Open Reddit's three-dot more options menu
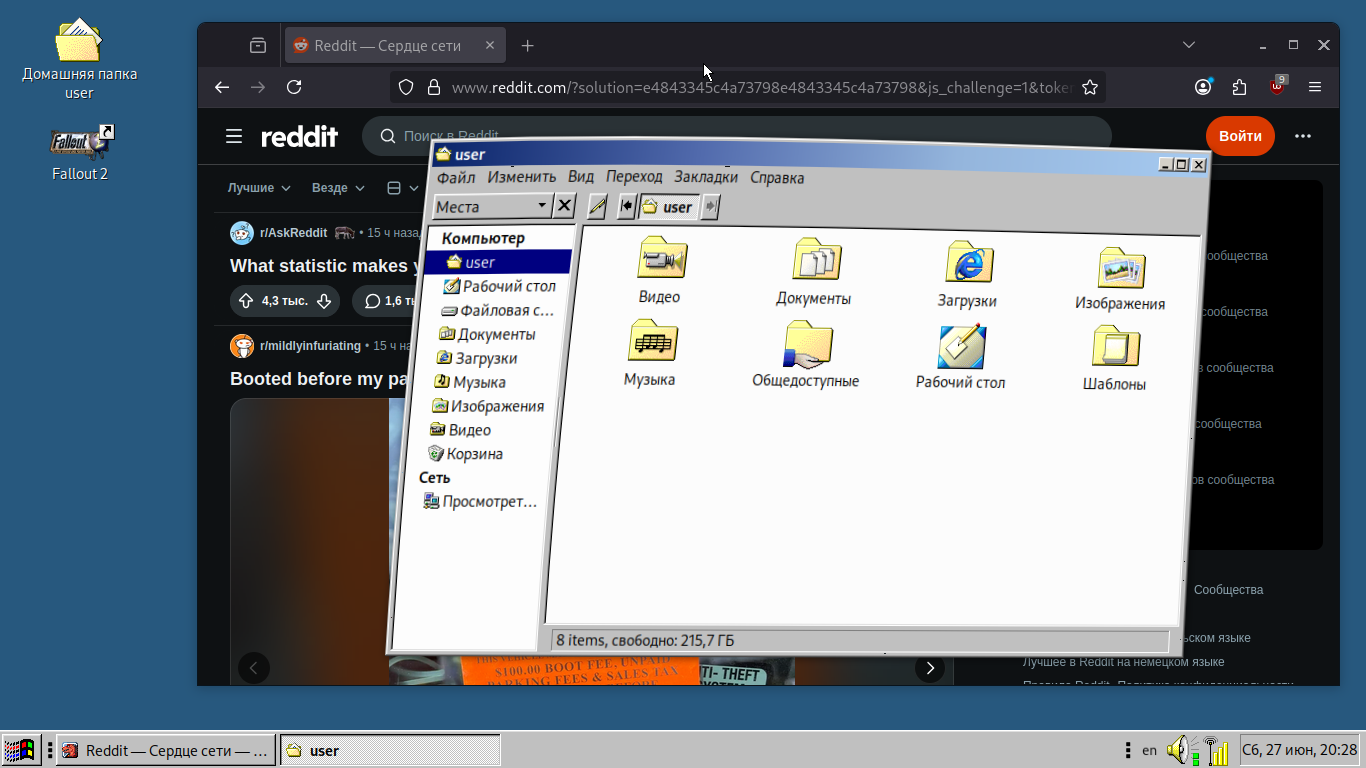1366x768 pixels. coord(1302,136)
